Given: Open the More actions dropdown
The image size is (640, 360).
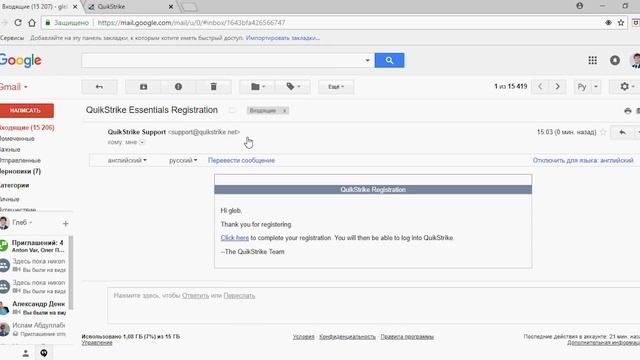Looking at the screenshot, I should [336, 87].
